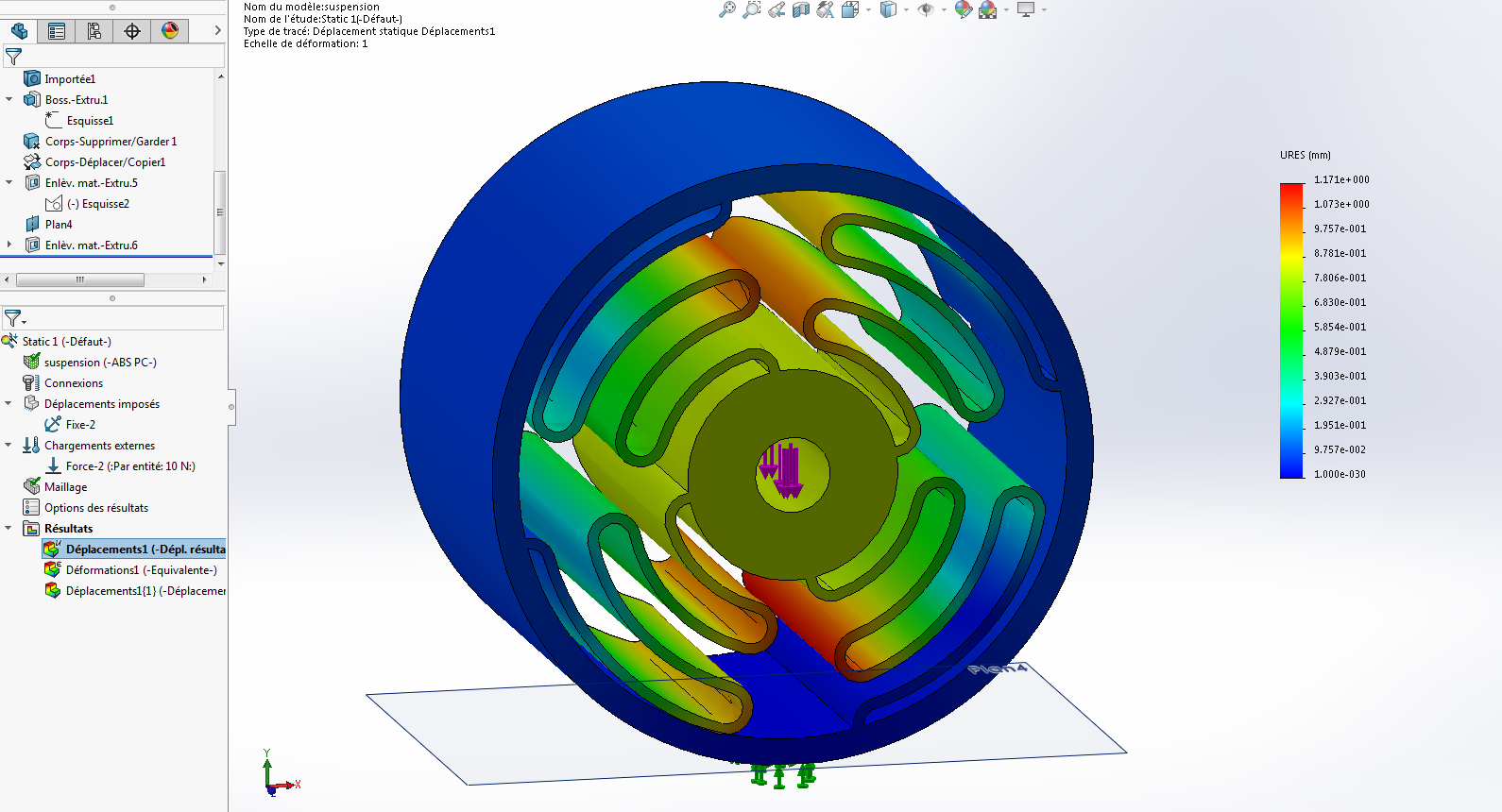Open the Apply Scene dropdown arrow
Image resolution: width=1502 pixels, height=812 pixels.
click(1006, 10)
